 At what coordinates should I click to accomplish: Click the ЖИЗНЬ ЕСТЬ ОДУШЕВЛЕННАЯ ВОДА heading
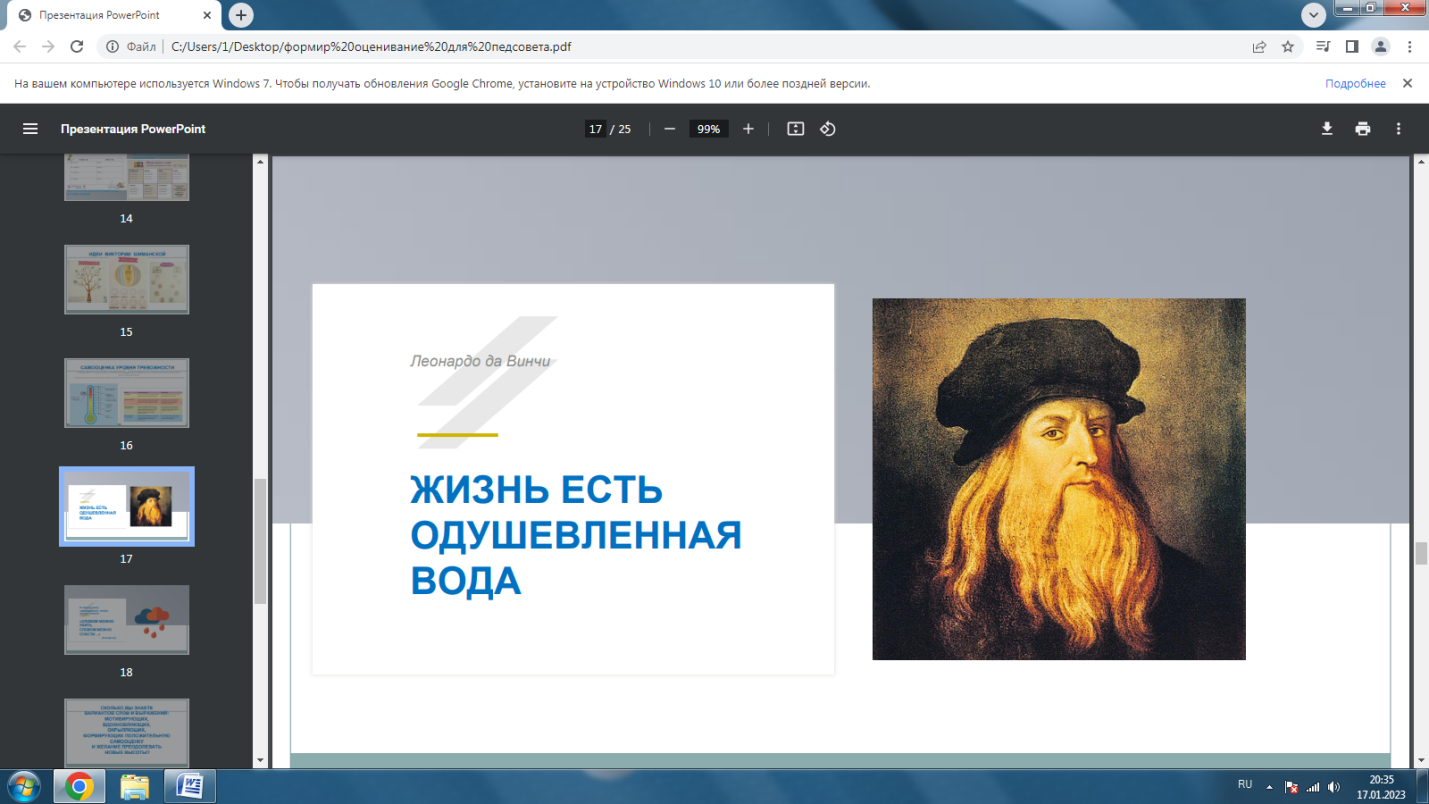click(x=576, y=535)
